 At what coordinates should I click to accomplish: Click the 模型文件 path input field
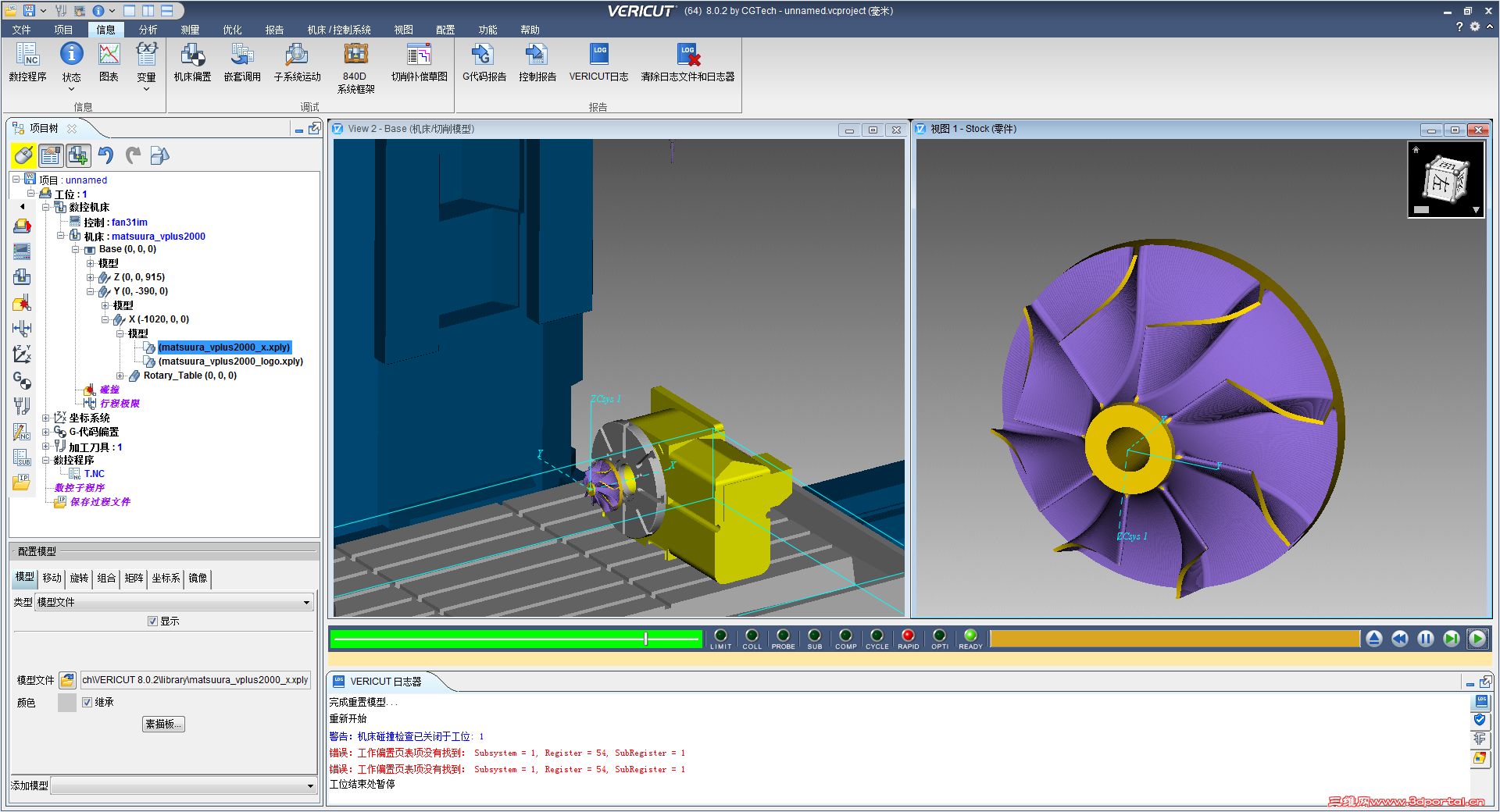195,680
